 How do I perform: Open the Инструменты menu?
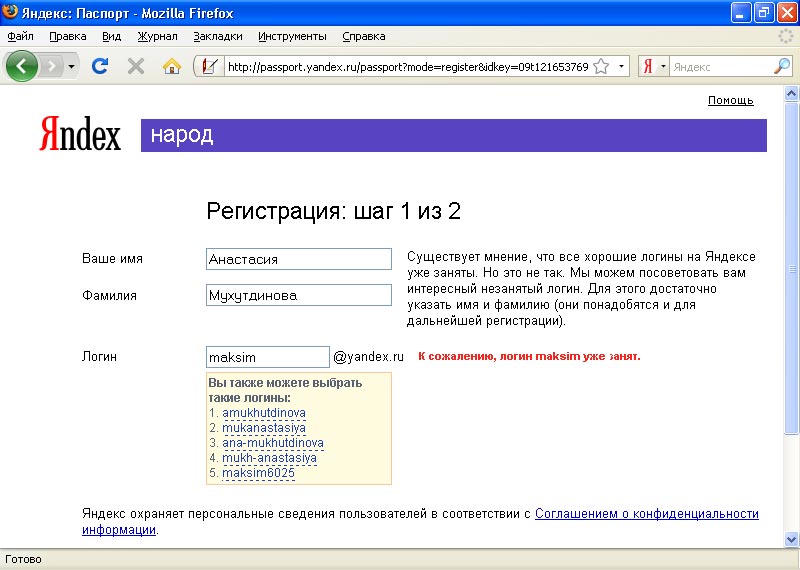click(x=292, y=36)
